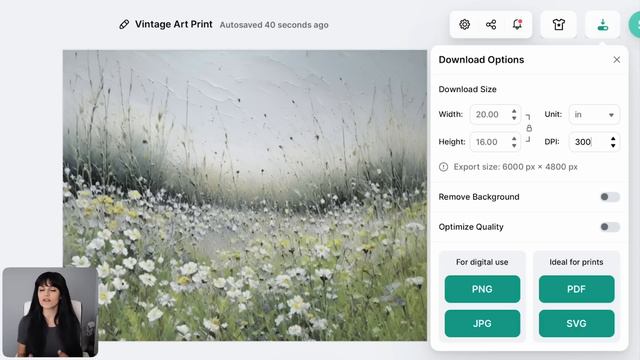Click the Autosaved 40 seconds ago status

point(274,25)
